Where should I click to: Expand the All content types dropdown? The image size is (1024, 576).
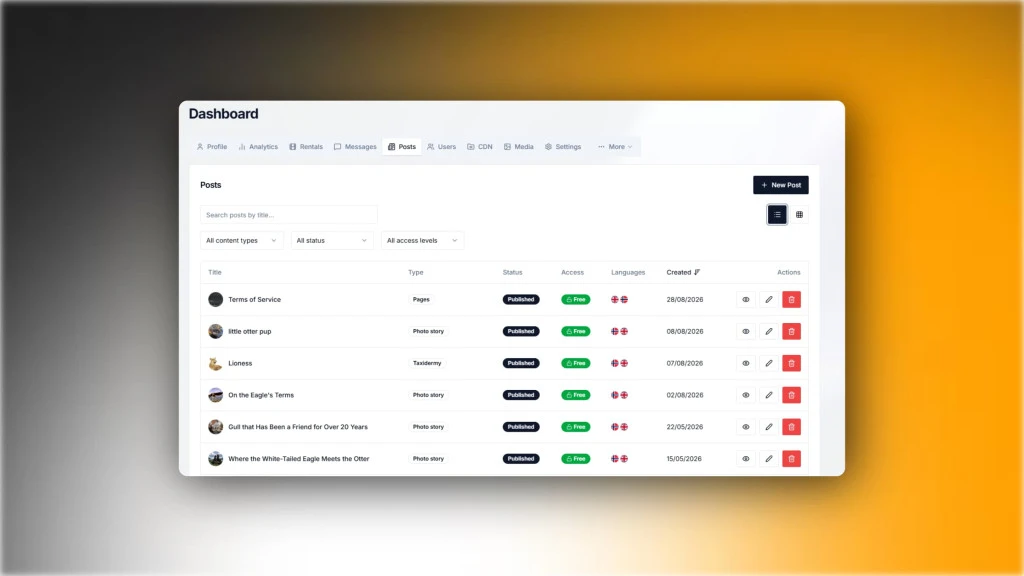click(x=242, y=240)
